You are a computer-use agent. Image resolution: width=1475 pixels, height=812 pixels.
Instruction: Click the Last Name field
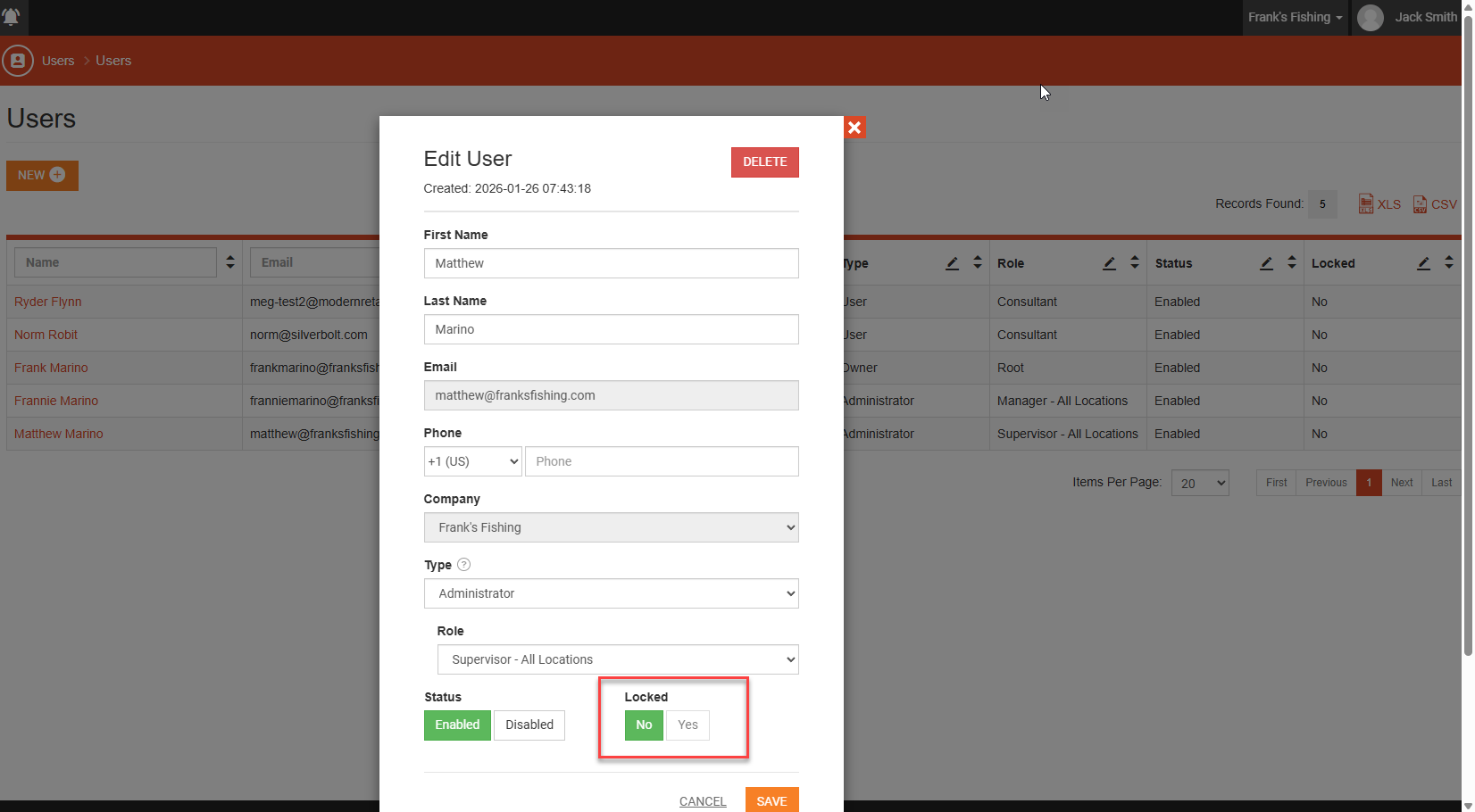pyautogui.click(x=612, y=329)
